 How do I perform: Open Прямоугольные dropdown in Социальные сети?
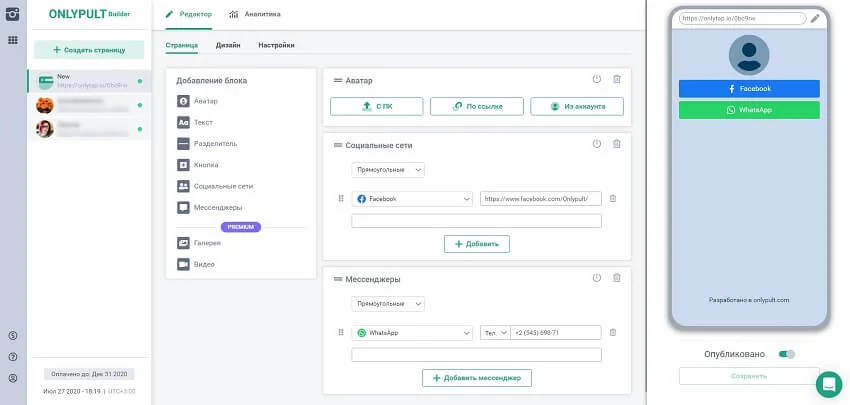pyautogui.click(x=387, y=170)
